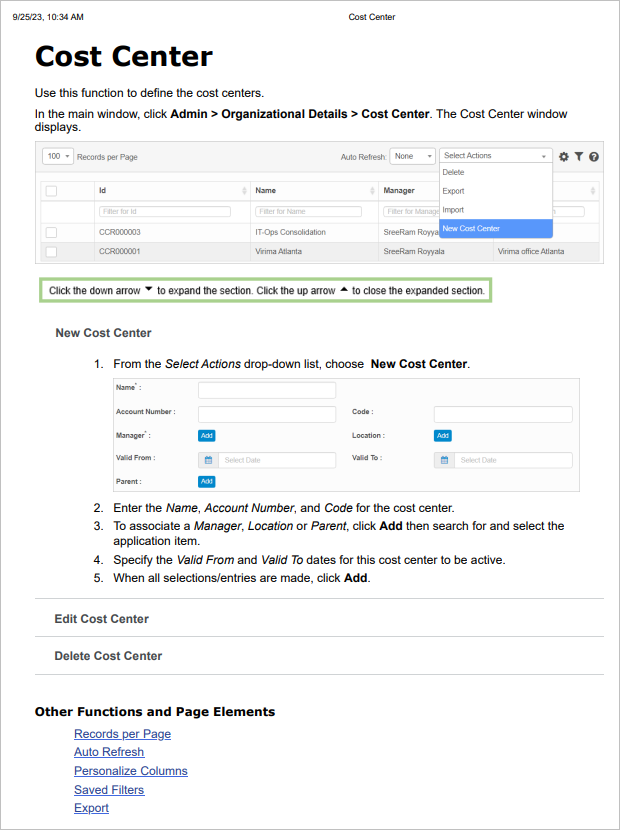Open the help question mark icon
620x830 pixels.
[x=594, y=157]
